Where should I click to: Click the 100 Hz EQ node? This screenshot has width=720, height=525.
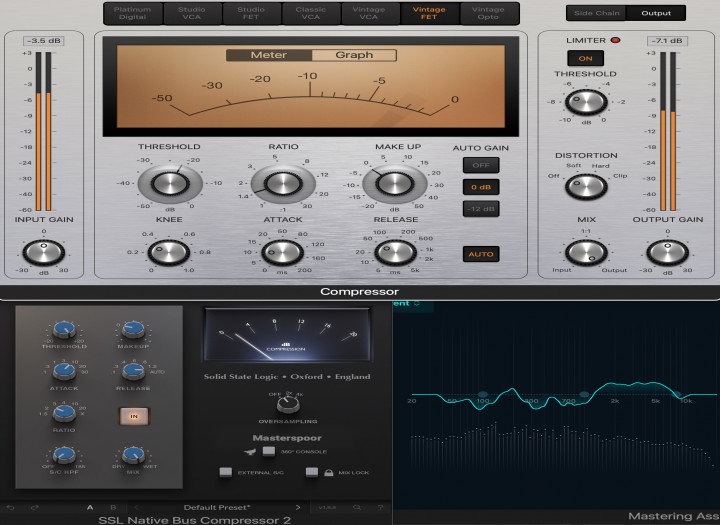coord(483,393)
